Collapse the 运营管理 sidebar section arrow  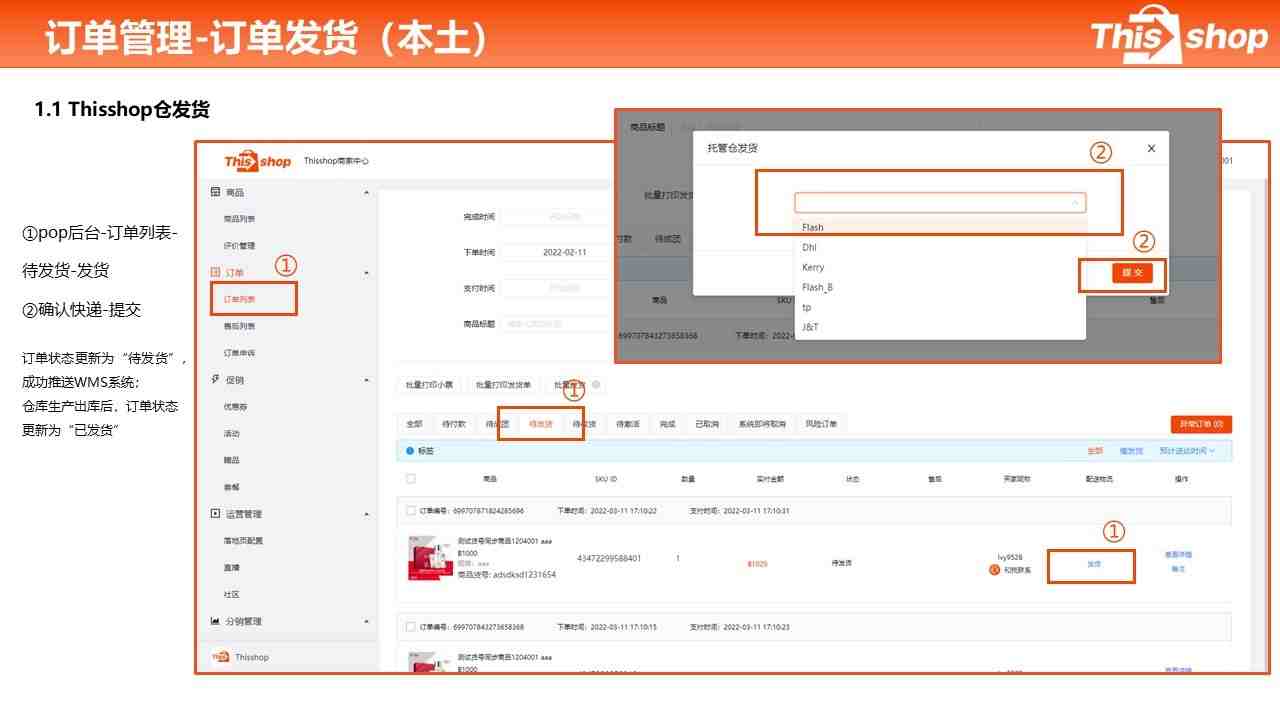tap(366, 514)
